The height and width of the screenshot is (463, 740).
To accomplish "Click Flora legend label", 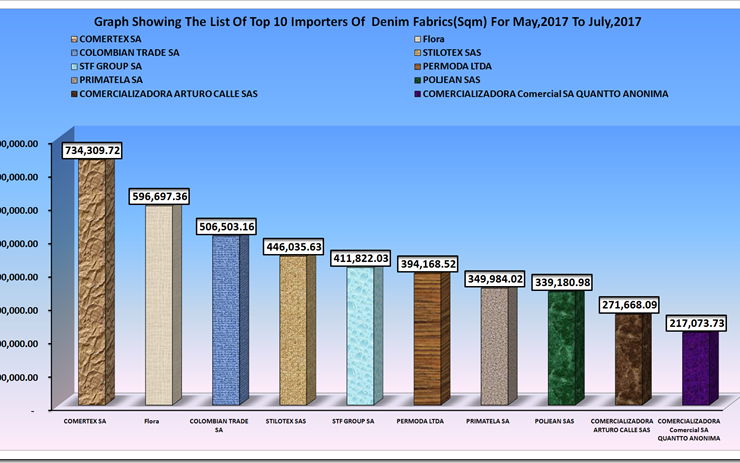I will point(433,39).
